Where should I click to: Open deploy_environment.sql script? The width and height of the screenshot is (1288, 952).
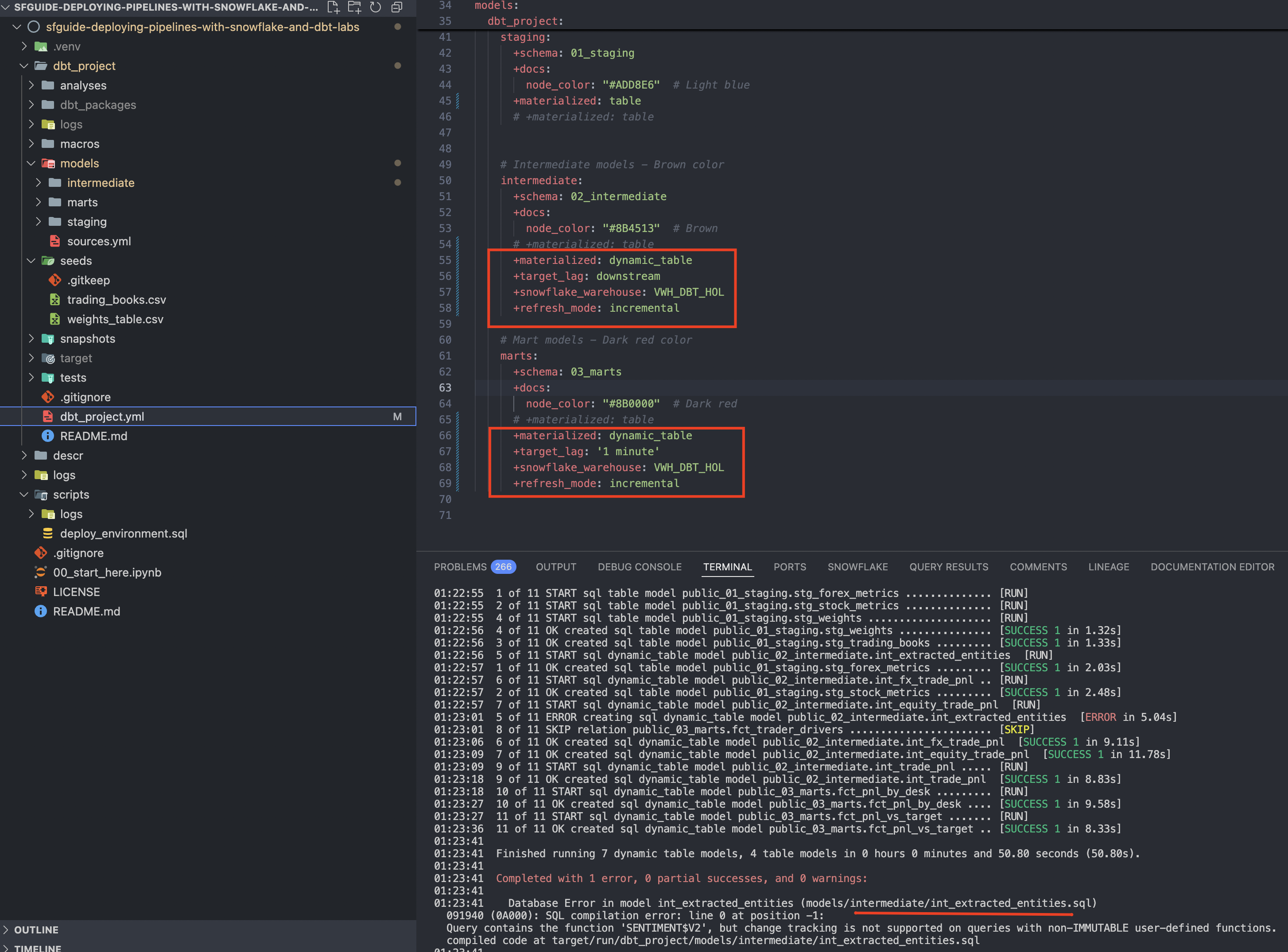coord(123,534)
